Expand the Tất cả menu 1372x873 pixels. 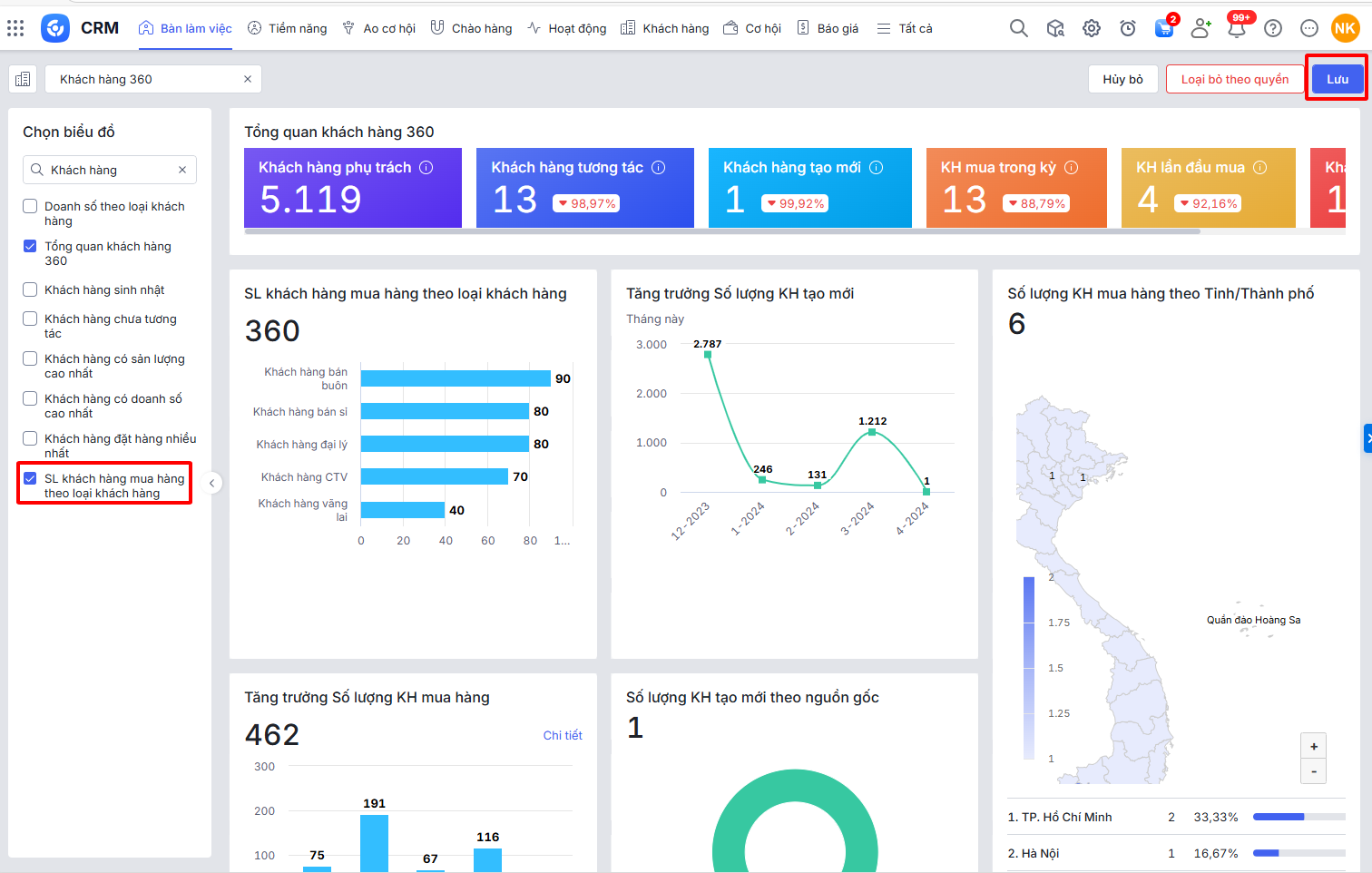click(905, 28)
